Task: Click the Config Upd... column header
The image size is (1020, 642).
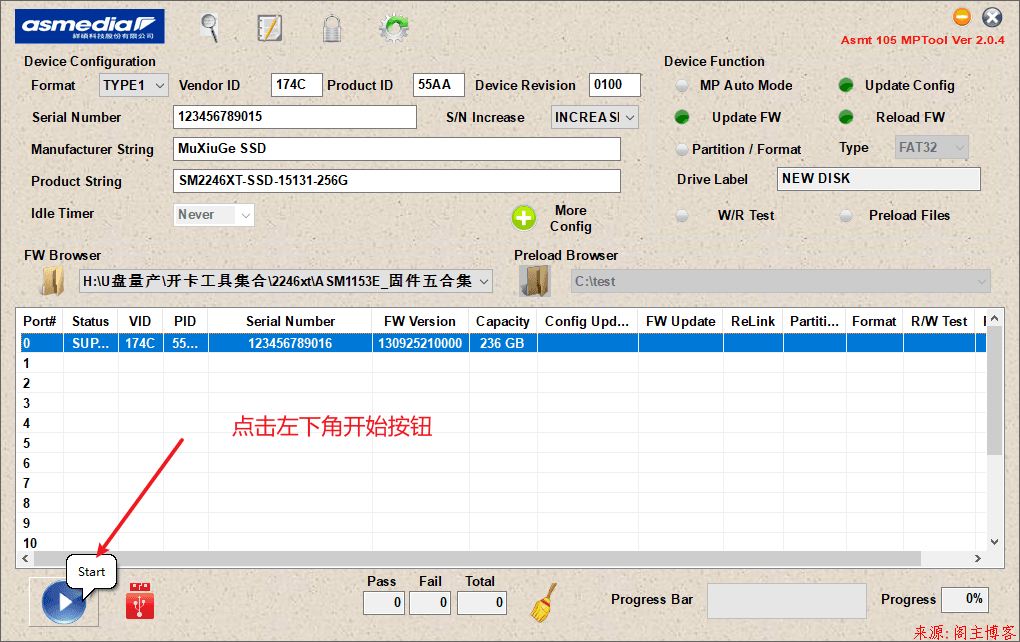Action: pyautogui.click(x=587, y=321)
